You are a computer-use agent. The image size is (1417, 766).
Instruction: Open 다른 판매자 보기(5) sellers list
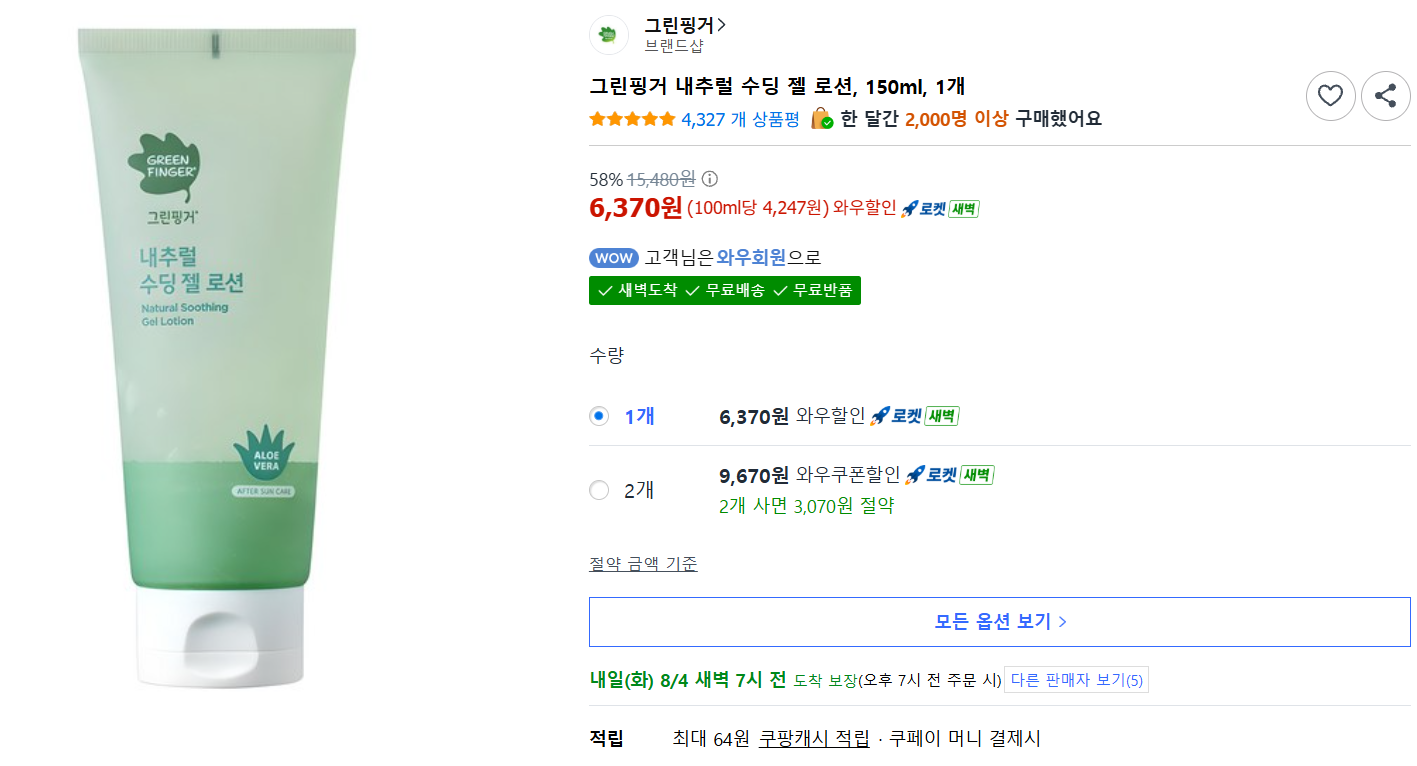[x=1076, y=680]
